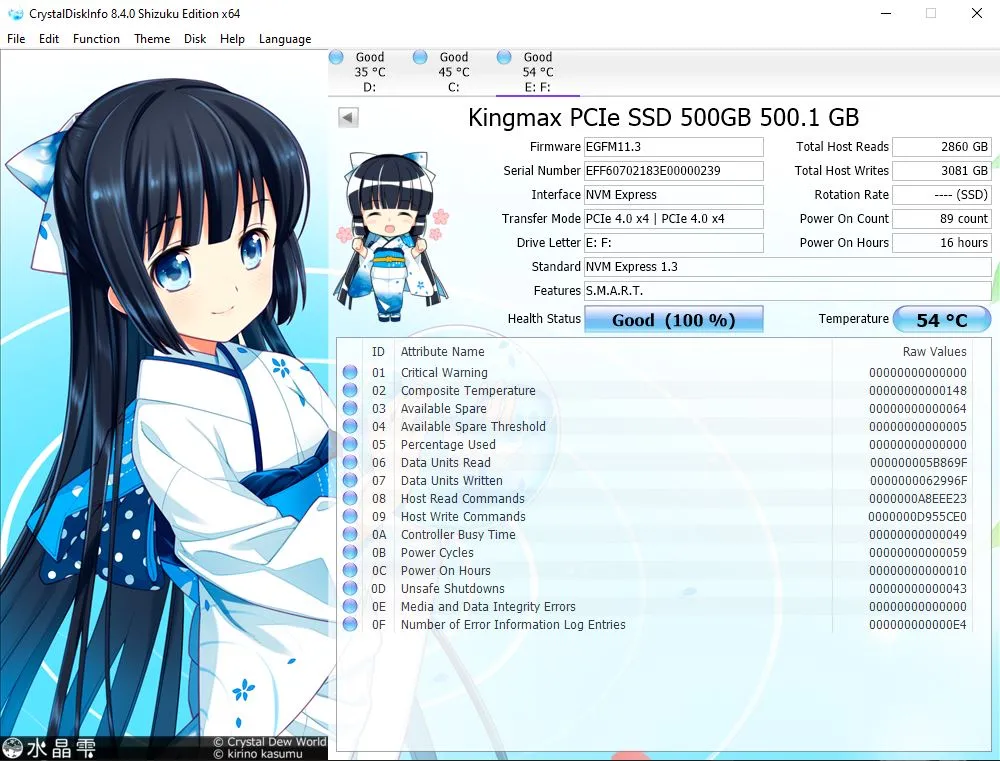The image size is (1000, 761).
Task: Click the status orb for Media and Data Integrity Errors
Action: pyautogui.click(x=350, y=606)
